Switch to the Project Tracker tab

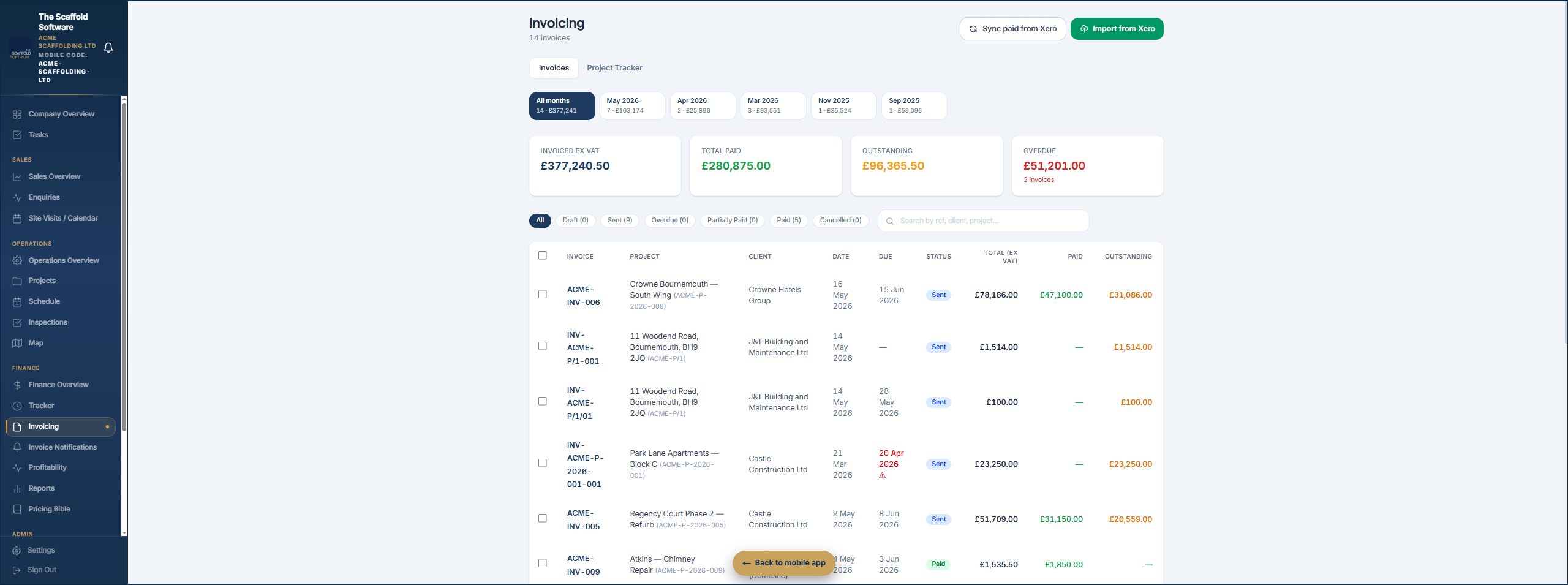(x=614, y=68)
